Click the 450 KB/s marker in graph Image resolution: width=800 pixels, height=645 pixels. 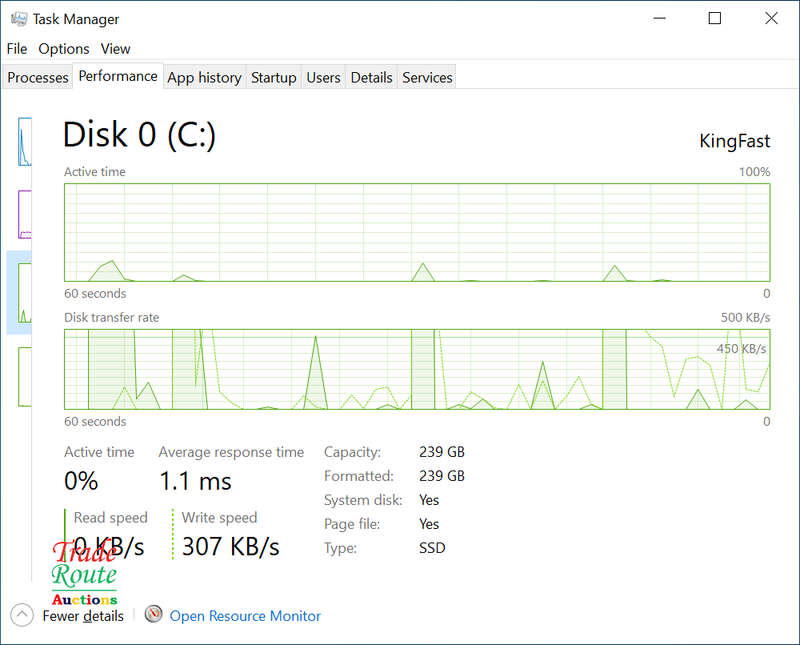741,349
